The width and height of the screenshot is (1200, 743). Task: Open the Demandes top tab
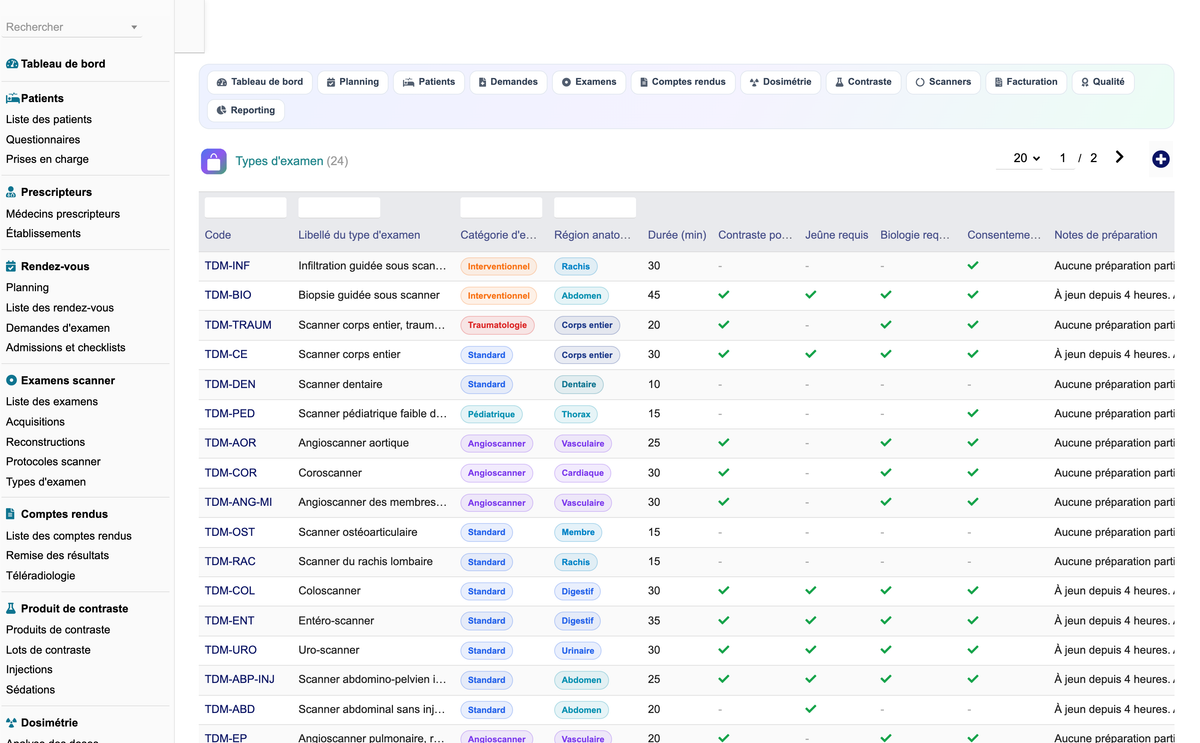(508, 82)
